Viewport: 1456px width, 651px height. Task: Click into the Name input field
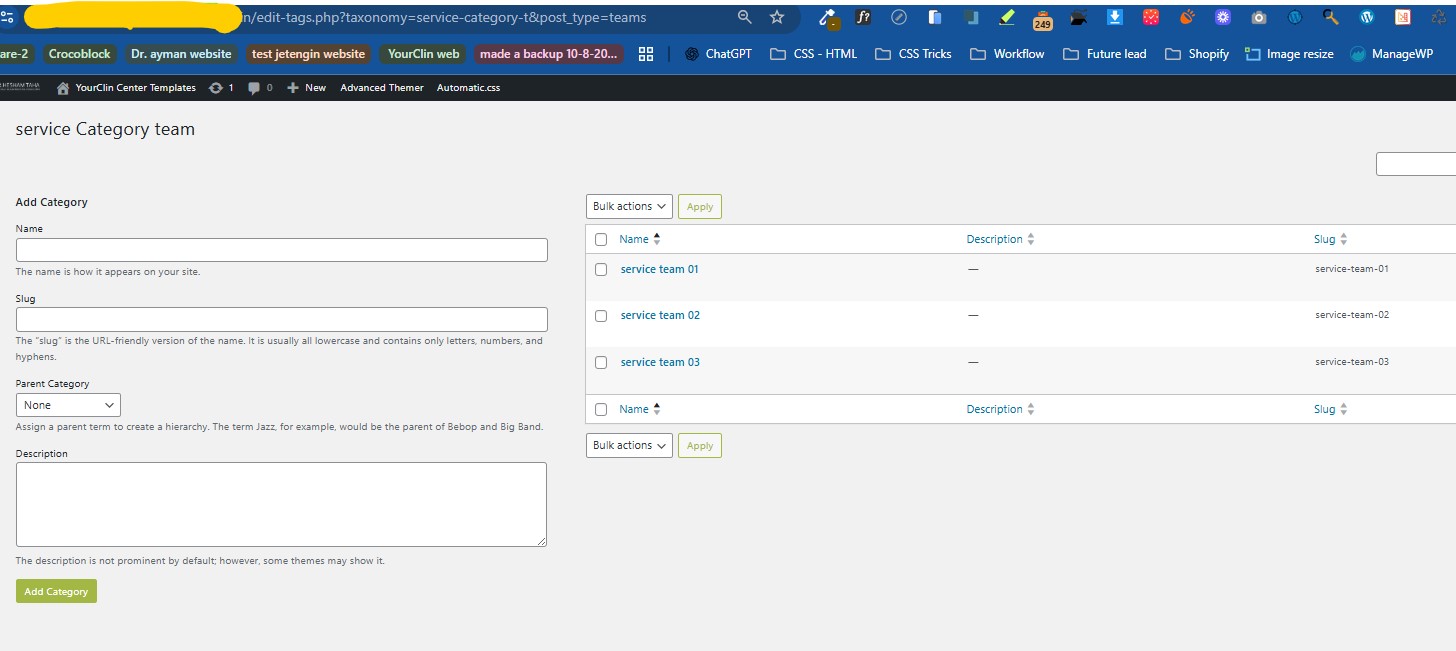[x=281, y=250]
